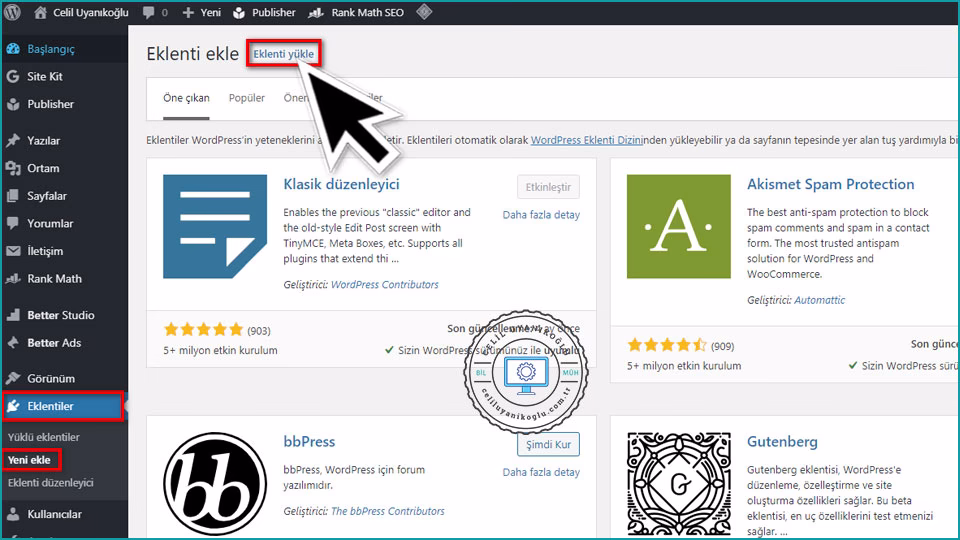This screenshot has width=960, height=540.
Task: Open the bbPress title link
Action: pos(309,441)
